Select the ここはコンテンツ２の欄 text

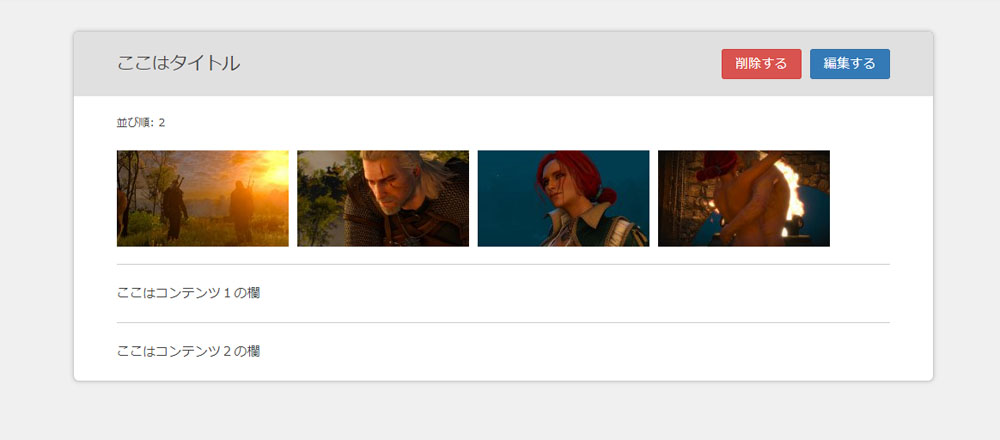coord(188,351)
